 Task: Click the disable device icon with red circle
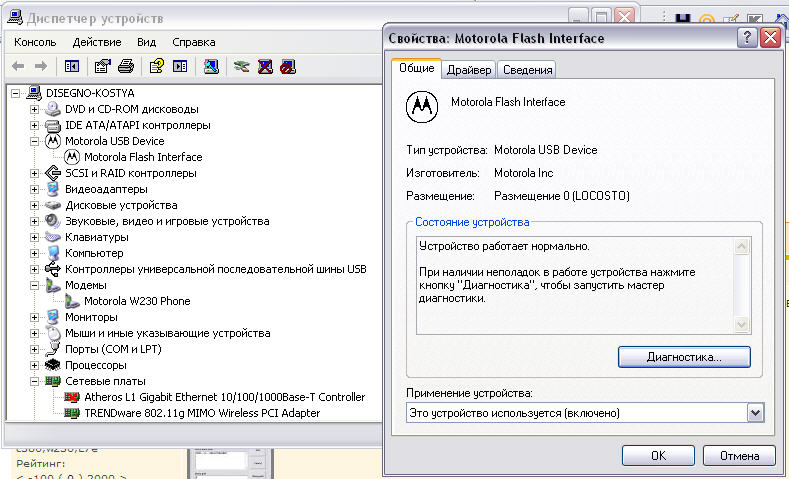288,66
